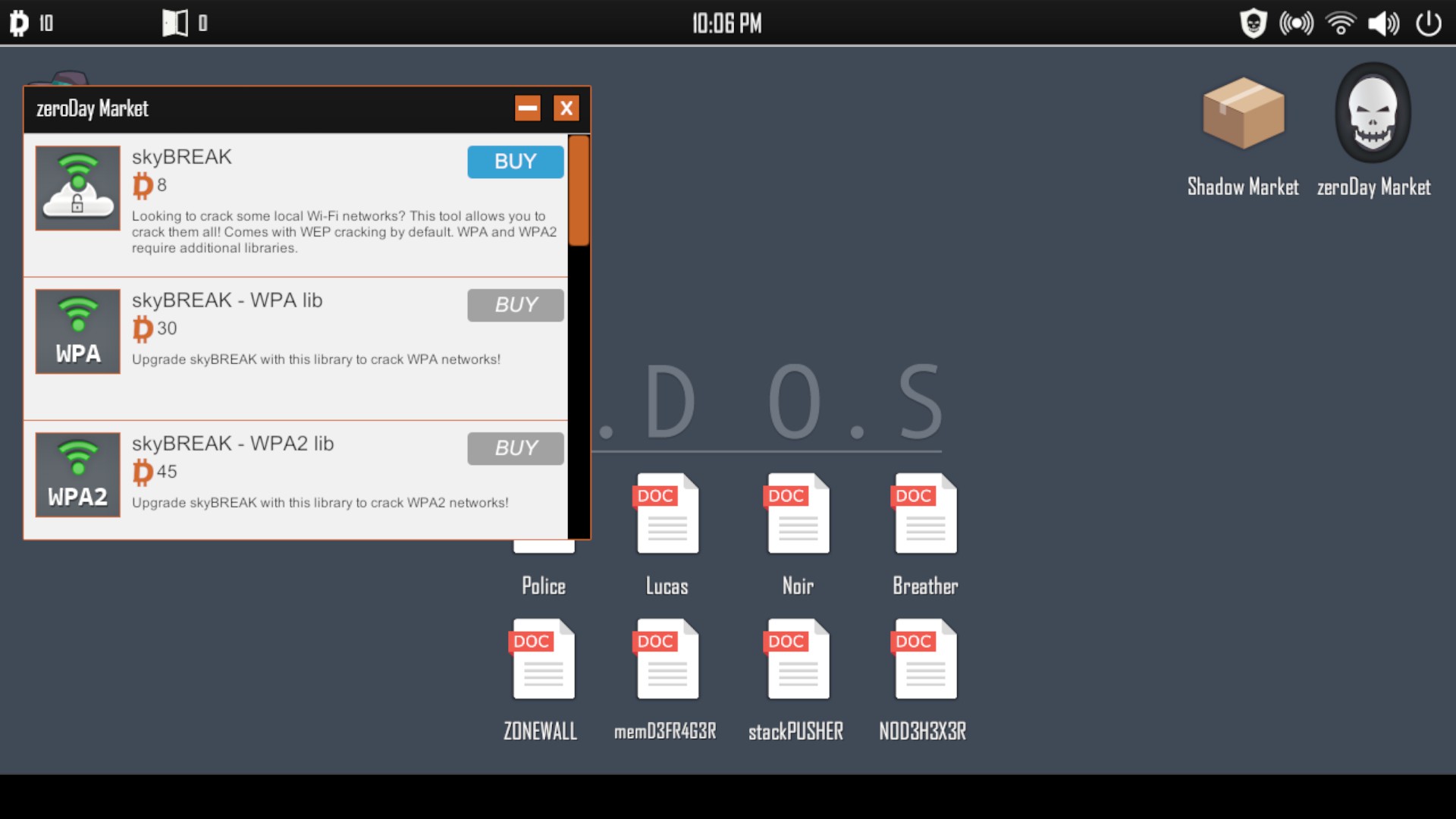The width and height of the screenshot is (1456, 819).
Task: Buy the skyBREAK WPA2 lib
Action: click(515, 448)
